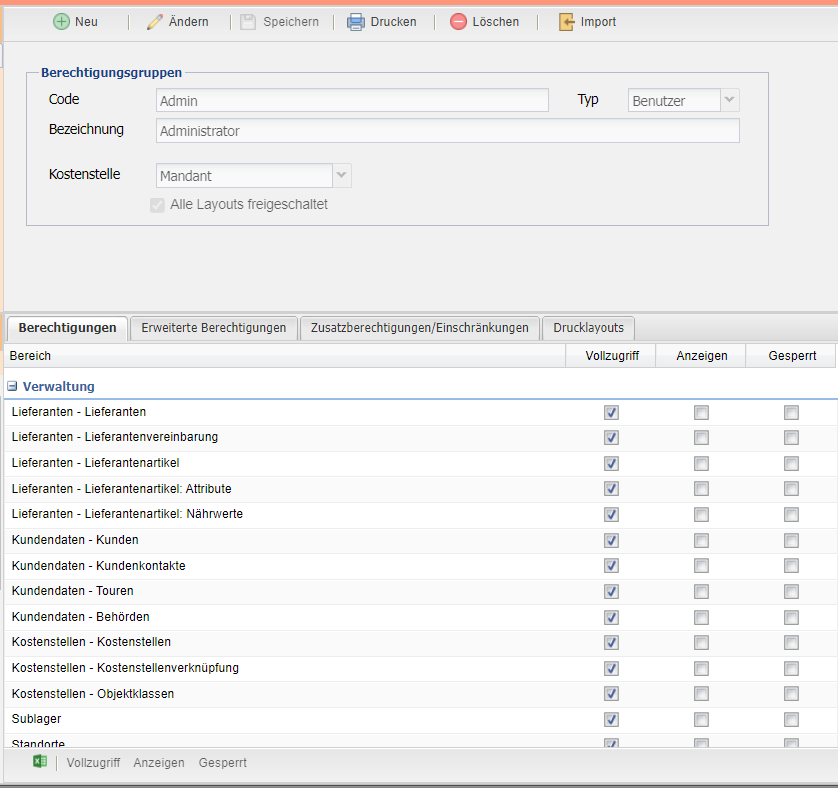The width and height of the screenshot is (838, 788).
Task: Switch to Erweiterte Berechtigungen tab
Action: pos(214,328)
